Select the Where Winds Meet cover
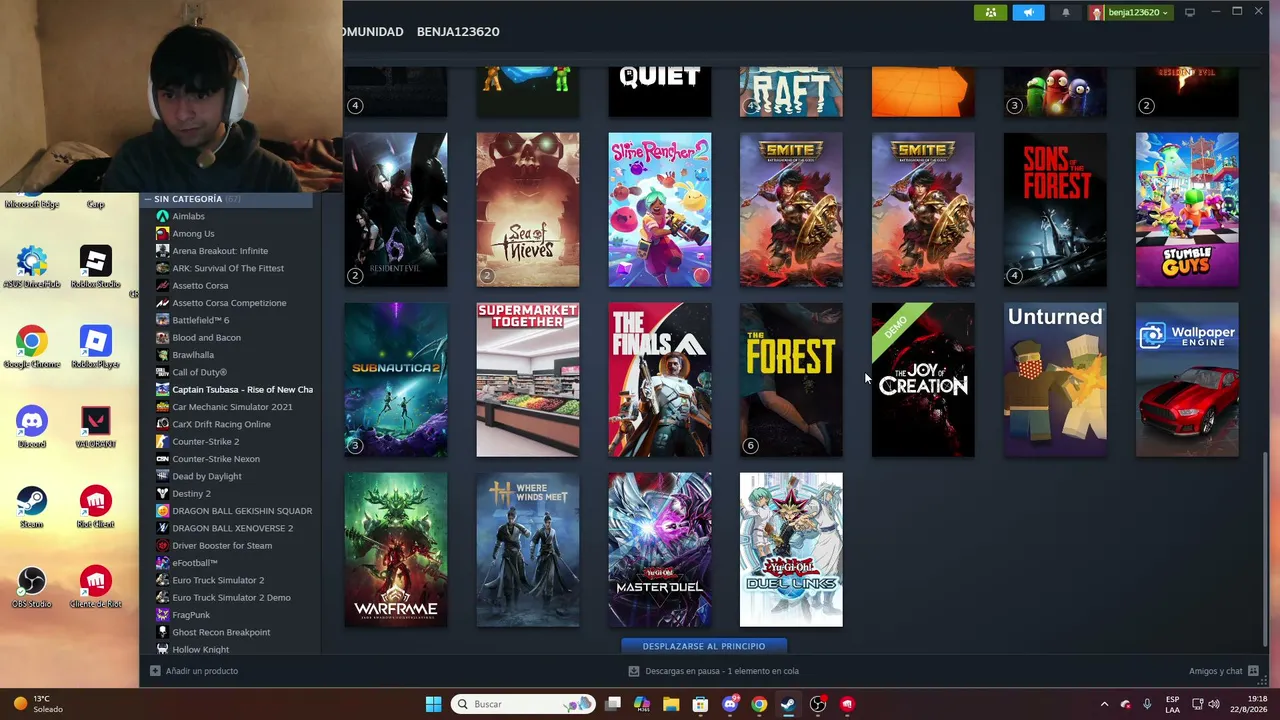The height and width of the screenshot is (720, 1280). point(528,550)
